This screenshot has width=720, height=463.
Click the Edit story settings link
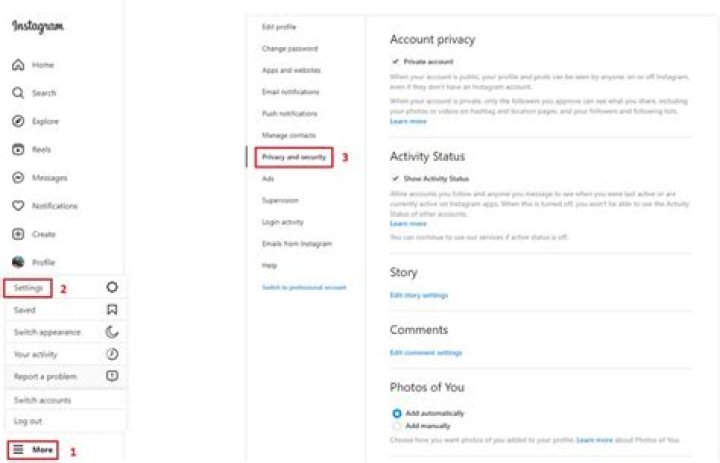click(x=419, y=295)
